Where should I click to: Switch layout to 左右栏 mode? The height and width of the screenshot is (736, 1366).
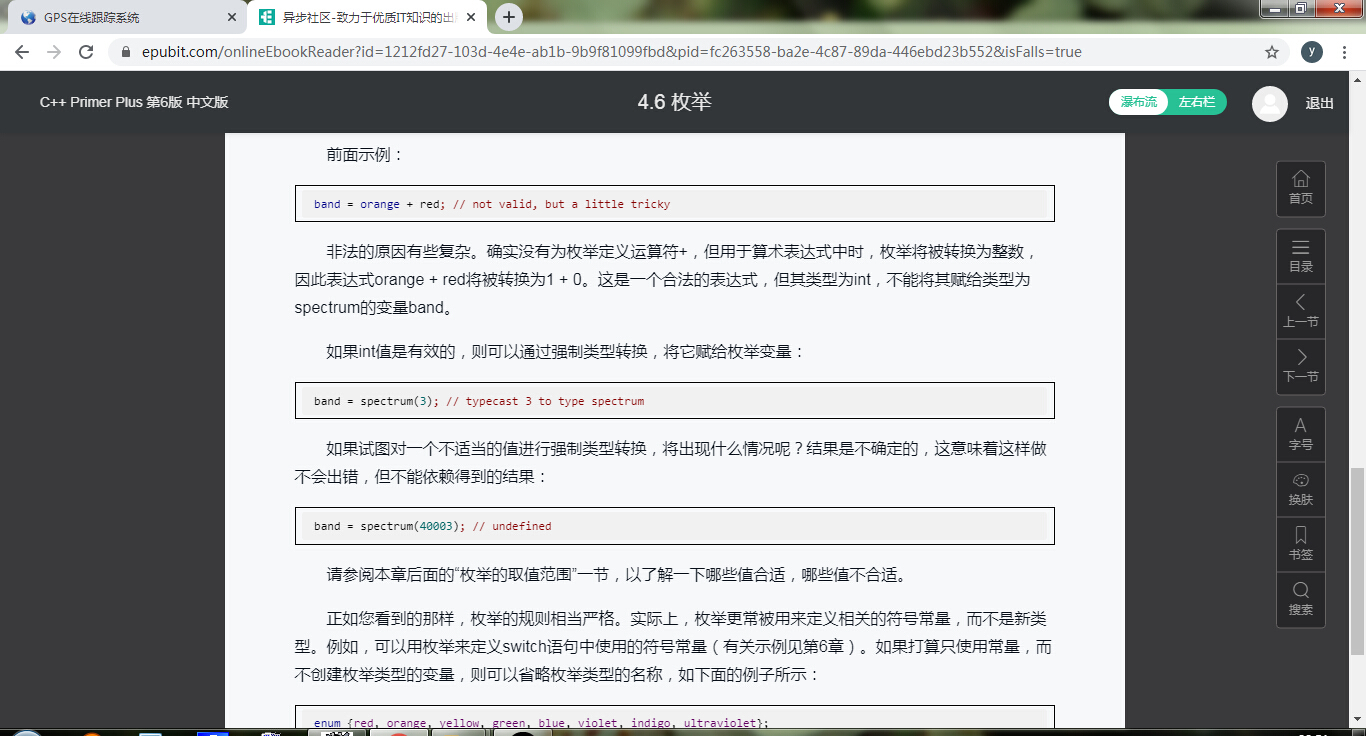point(1196,102)
